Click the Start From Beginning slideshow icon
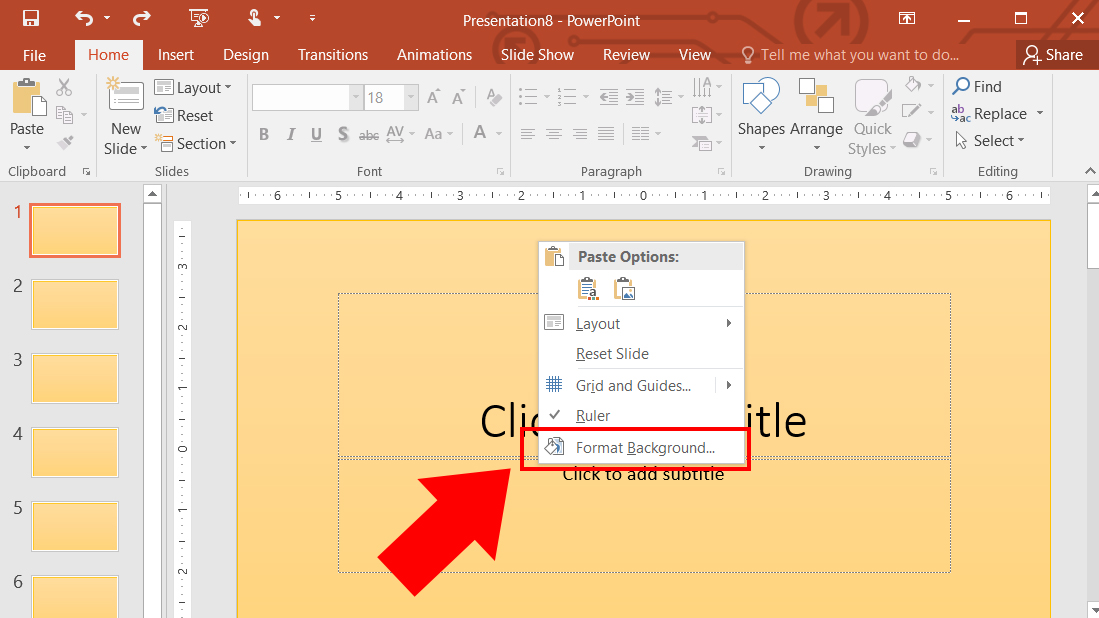Screen dimensions: 1099x618 pyautogui.click(x=199, y=19)
